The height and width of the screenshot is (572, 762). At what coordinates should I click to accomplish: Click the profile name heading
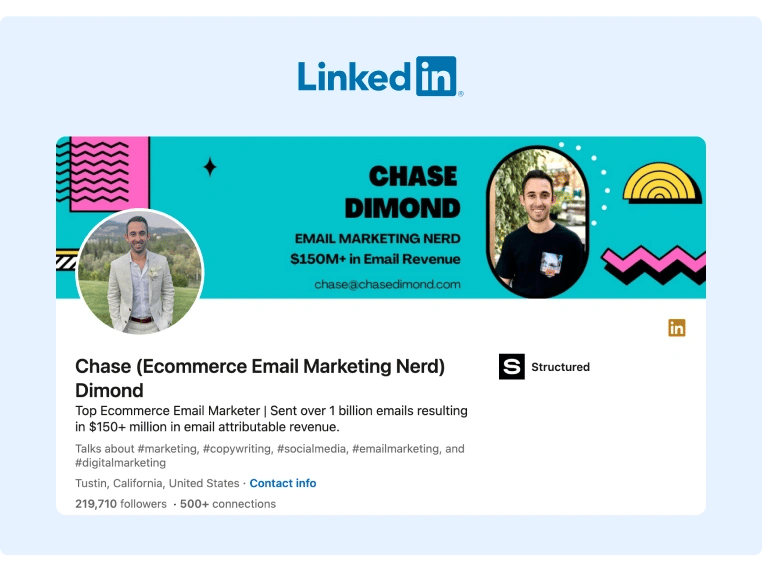pyautogui.click(x=260, y=377)
